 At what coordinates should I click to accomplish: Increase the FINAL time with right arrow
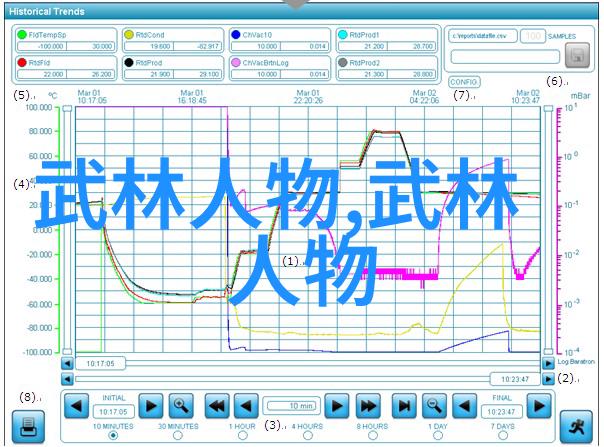[x=539, y=406]
